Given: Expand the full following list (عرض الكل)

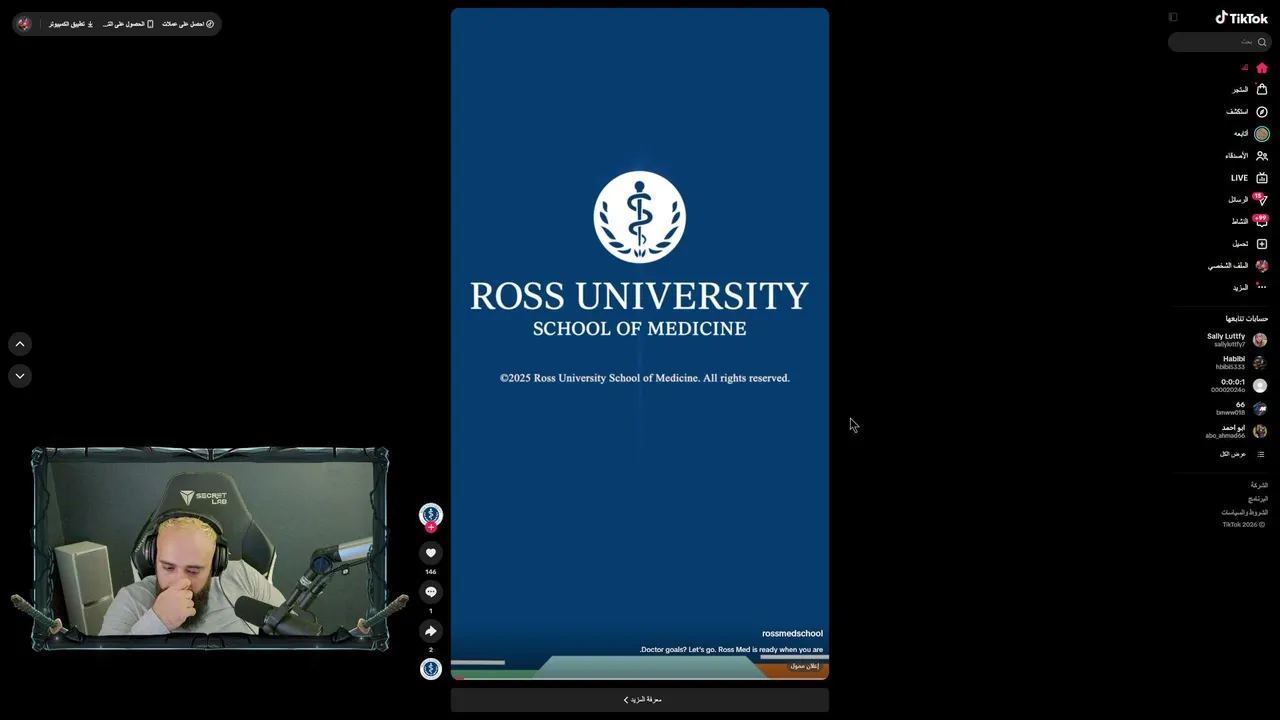Looking at the screenshot, I should point(1242,454).
